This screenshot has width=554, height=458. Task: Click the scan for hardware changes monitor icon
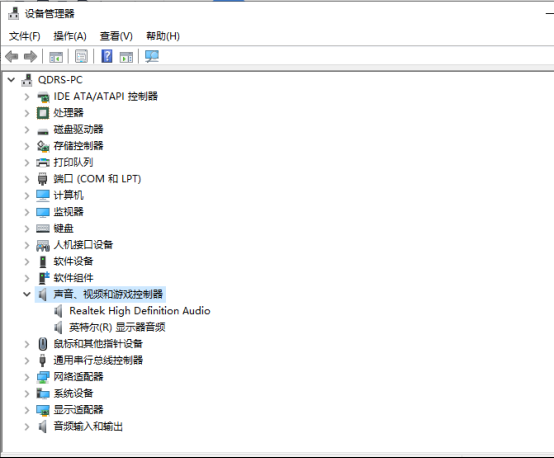pos(152,57)
